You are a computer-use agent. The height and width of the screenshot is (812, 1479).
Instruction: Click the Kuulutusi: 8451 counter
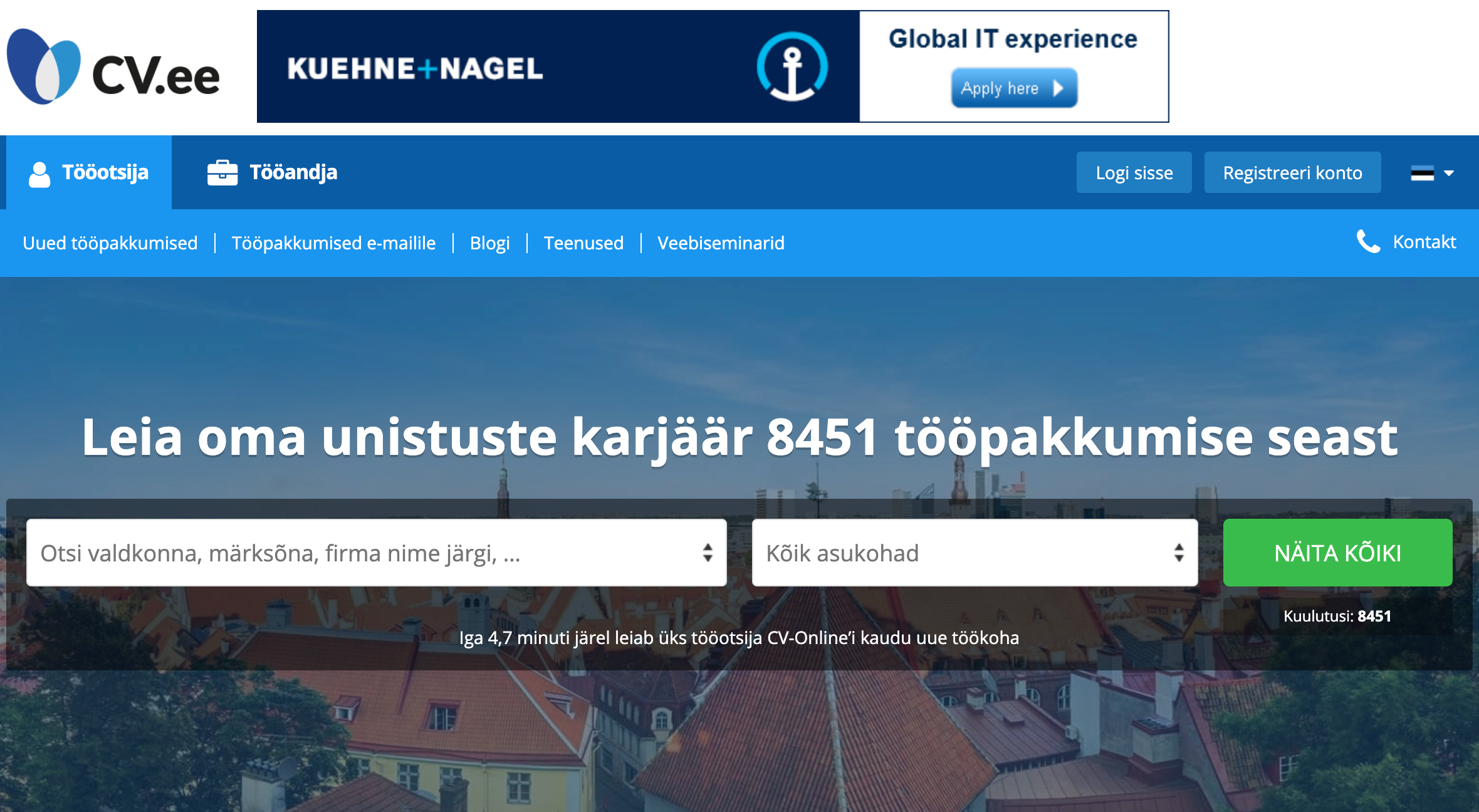tap(1337, 616)
